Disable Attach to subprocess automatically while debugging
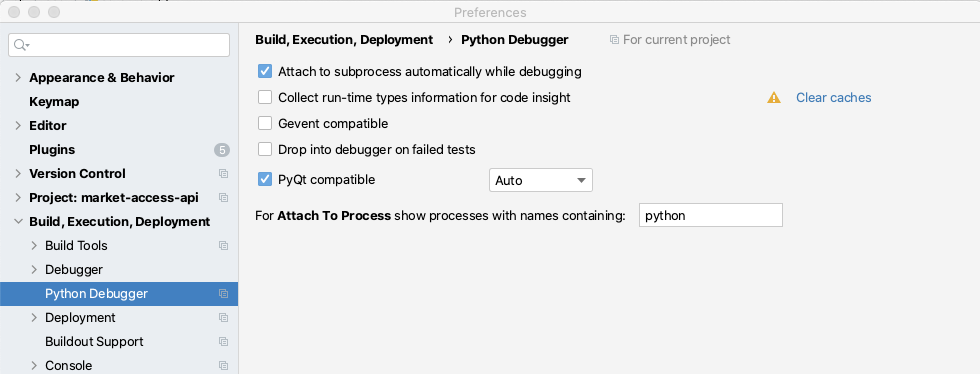 [265, 71]
